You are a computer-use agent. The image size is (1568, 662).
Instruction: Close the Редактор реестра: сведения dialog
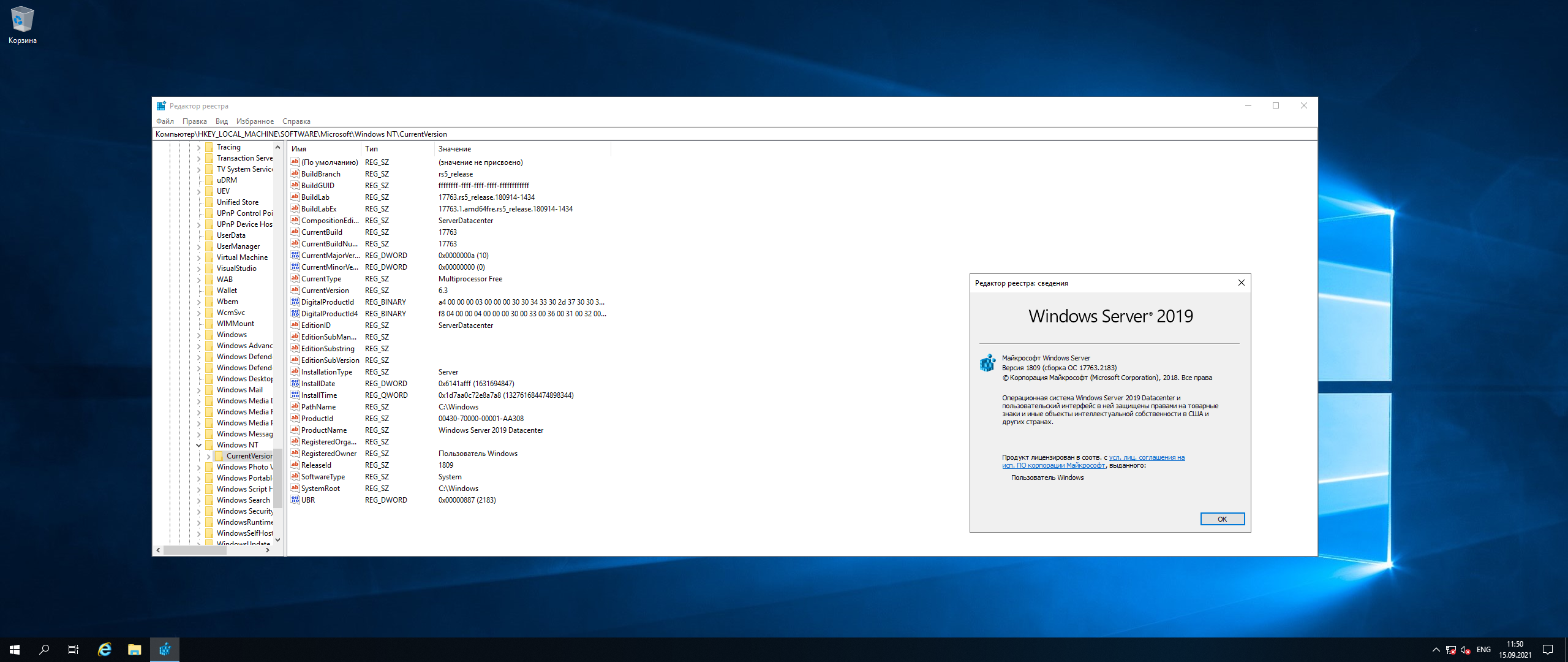click(x=1241, y=283)
